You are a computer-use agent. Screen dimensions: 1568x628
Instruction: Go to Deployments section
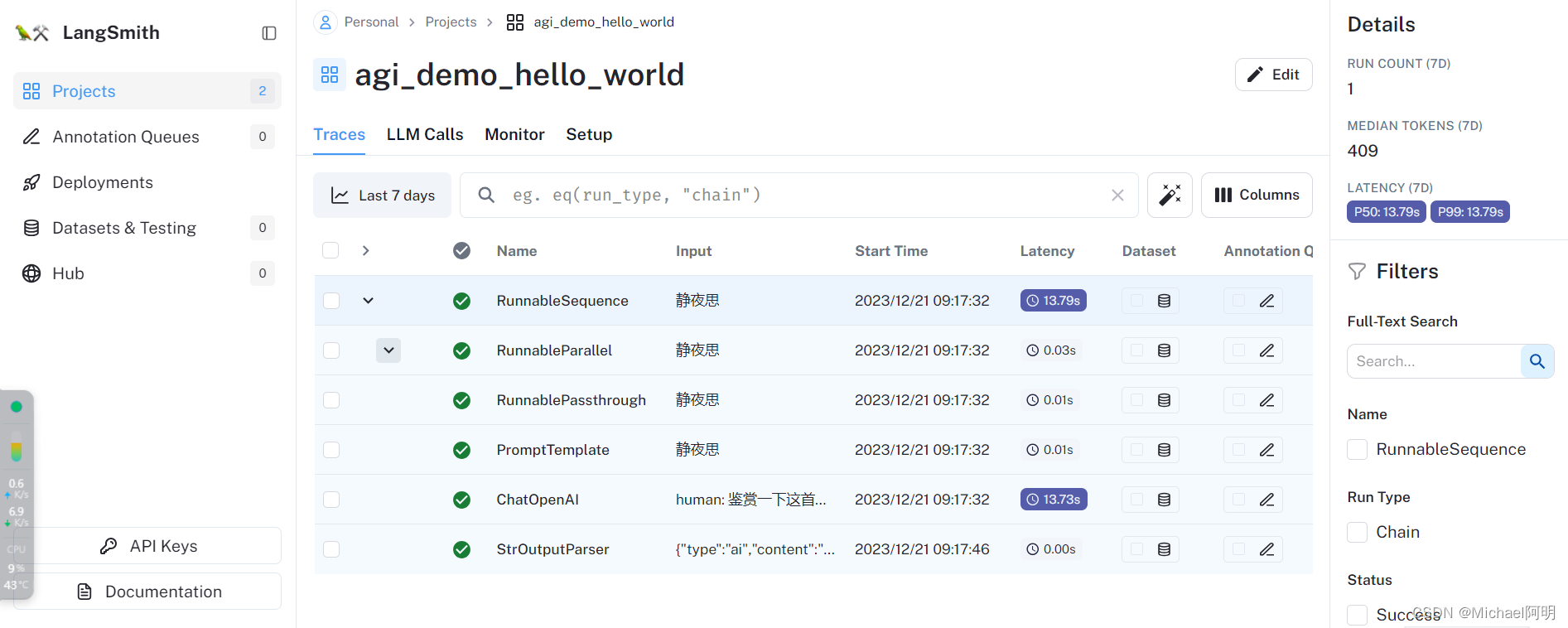pyautogui.click(x=147, y=182)
